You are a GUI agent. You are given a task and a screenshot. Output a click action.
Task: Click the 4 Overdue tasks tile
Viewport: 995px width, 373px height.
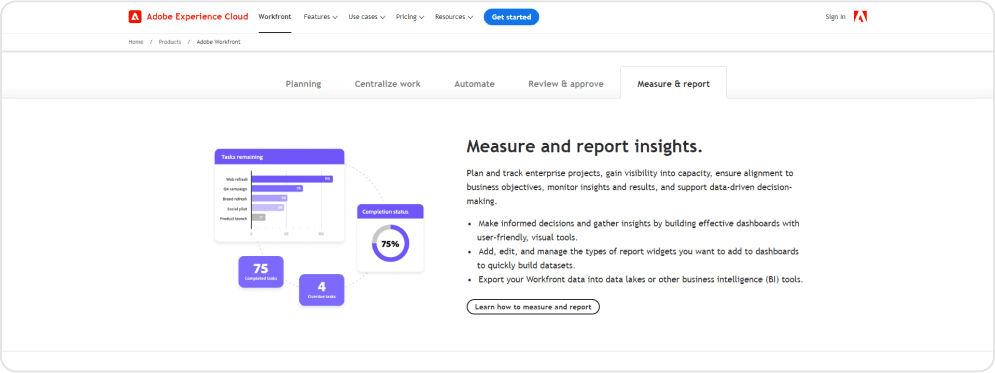point(322,290)
